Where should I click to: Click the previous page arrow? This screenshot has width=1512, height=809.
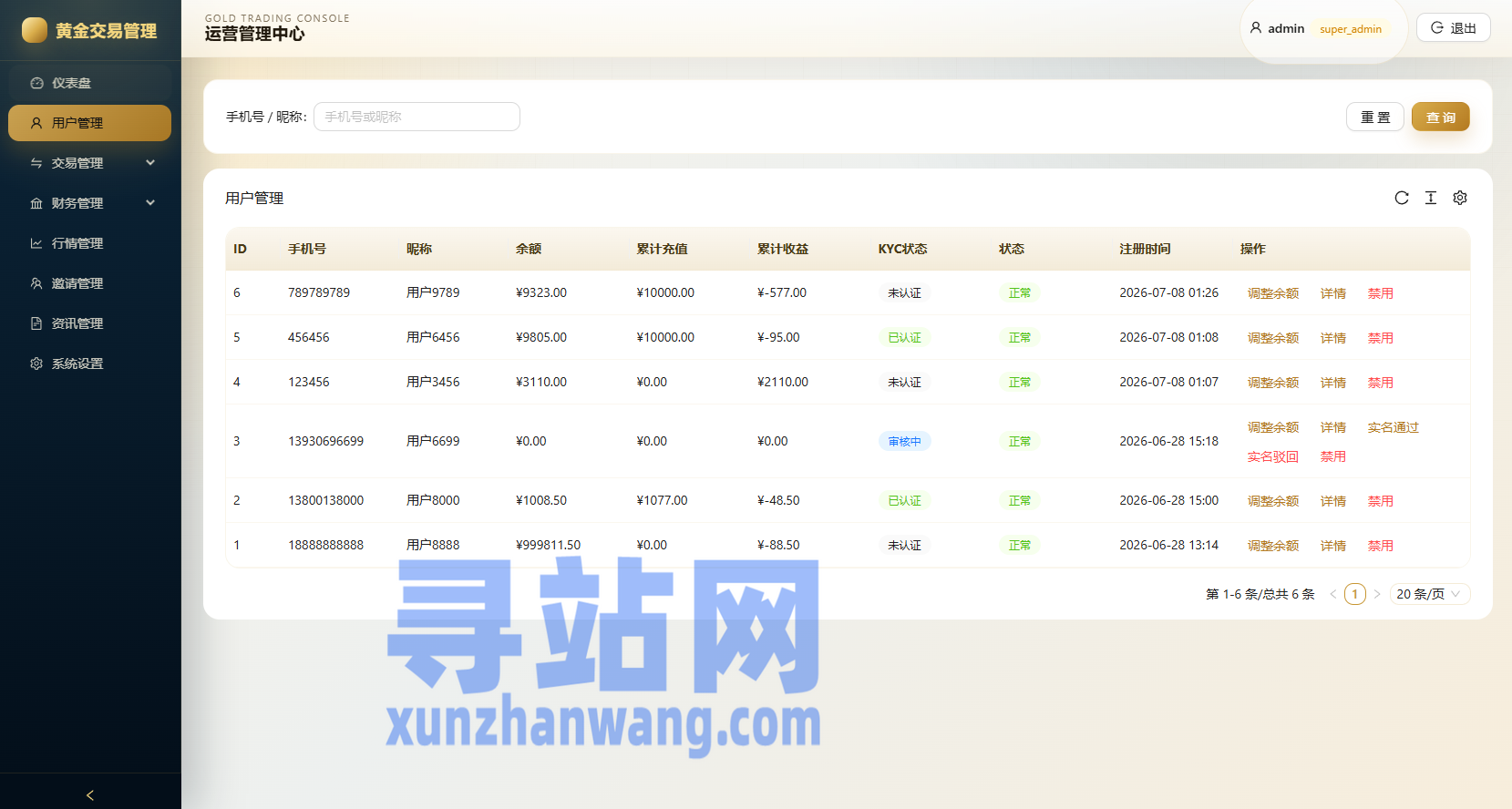click(1333, 594)
